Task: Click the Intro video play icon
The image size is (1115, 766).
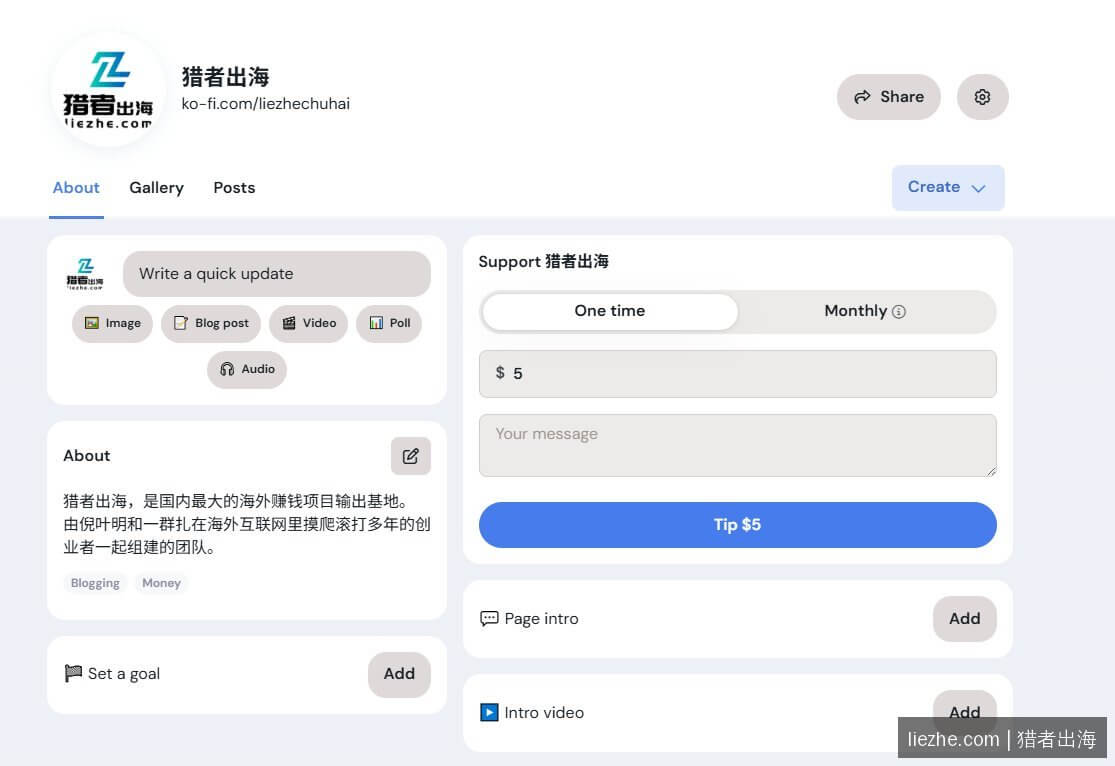Action: [x=489, y=712]
